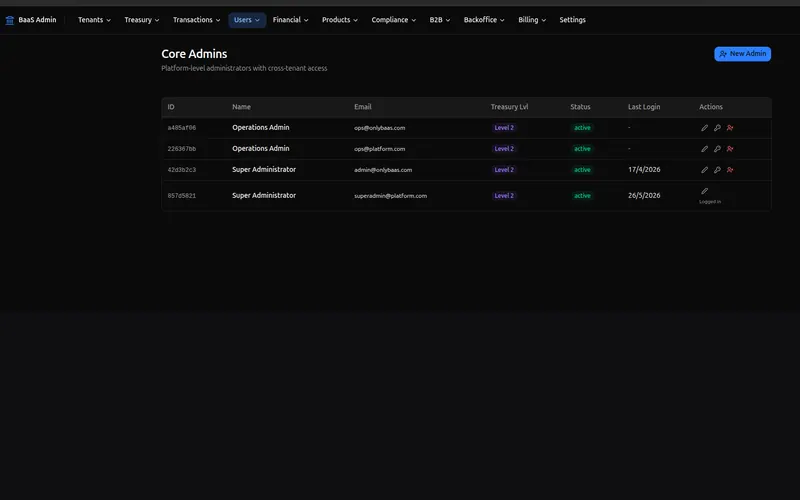800x500 pixels.
Task: Click key icon in ops@platform.com row
Action: coord(717,149)
